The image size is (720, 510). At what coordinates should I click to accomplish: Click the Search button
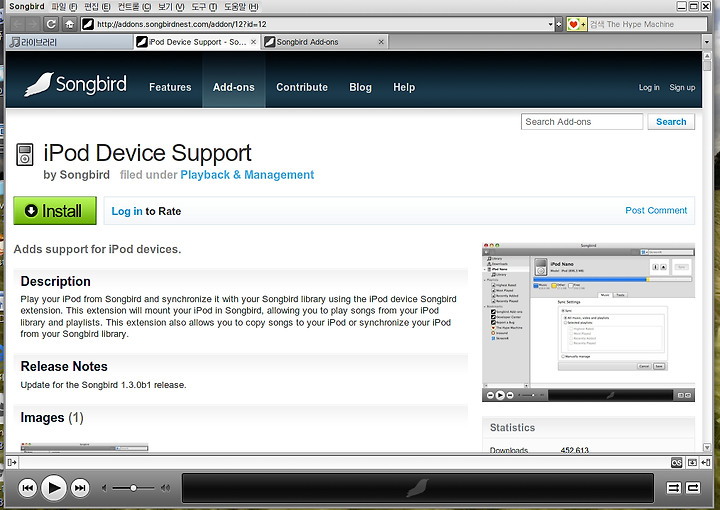coord(671,122)
